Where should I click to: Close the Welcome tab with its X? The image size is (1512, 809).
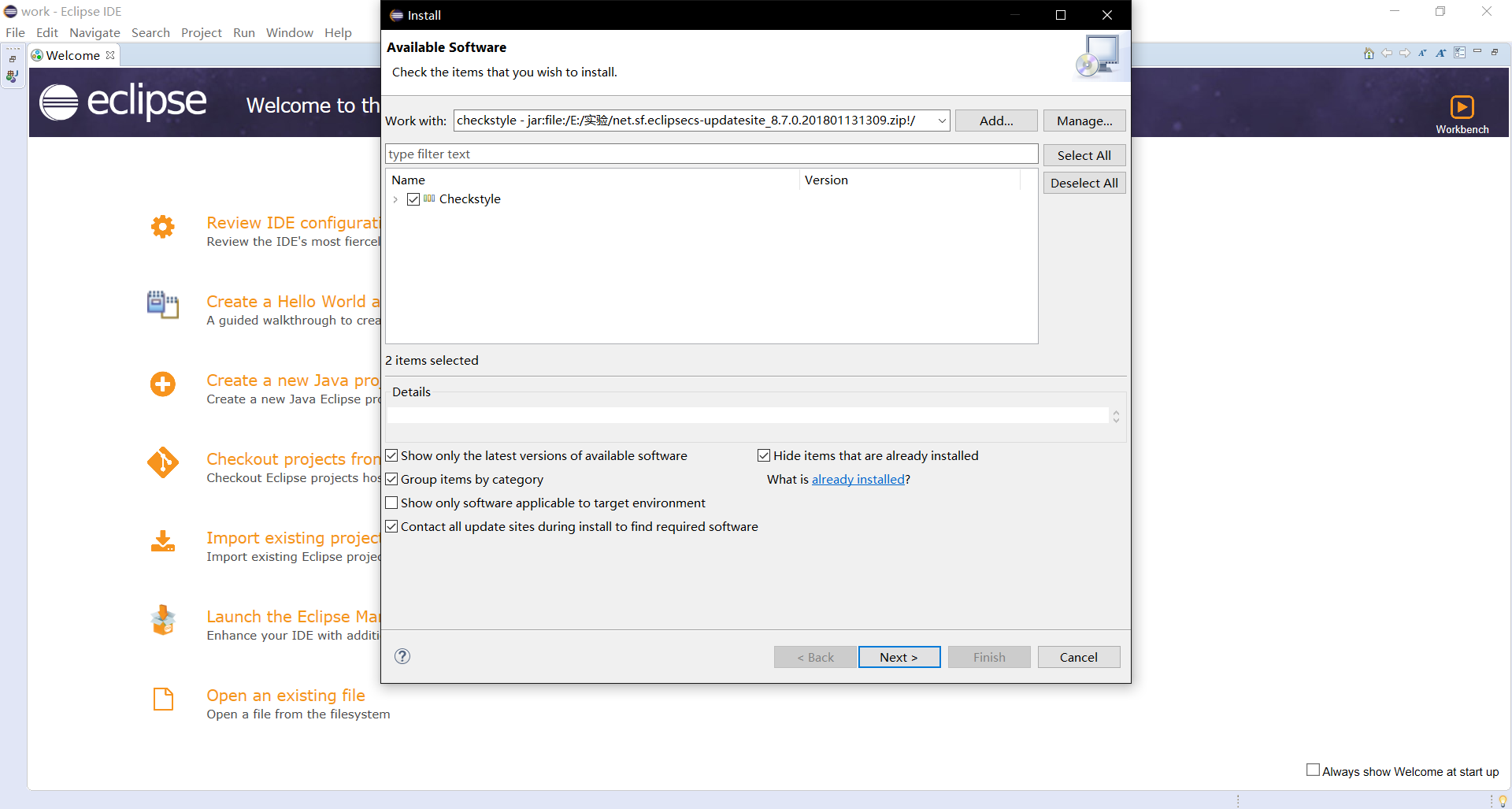110,55
